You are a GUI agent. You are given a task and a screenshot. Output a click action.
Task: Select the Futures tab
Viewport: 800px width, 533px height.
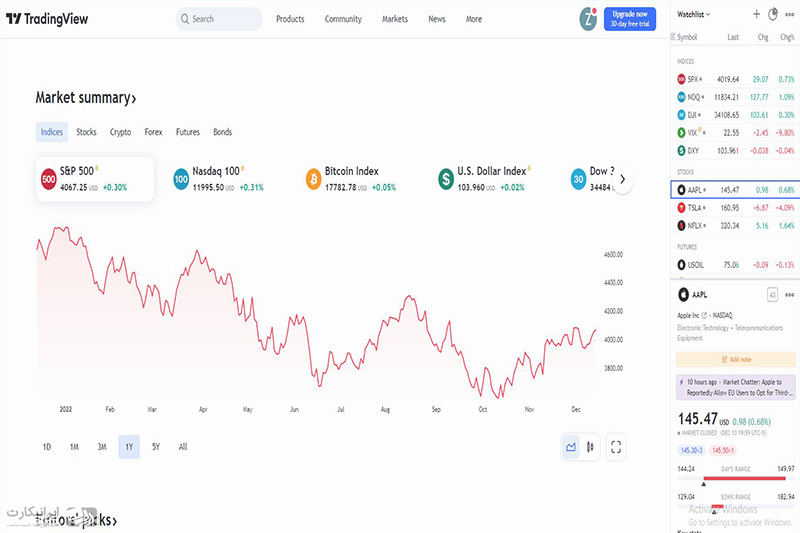click(188, 132)
